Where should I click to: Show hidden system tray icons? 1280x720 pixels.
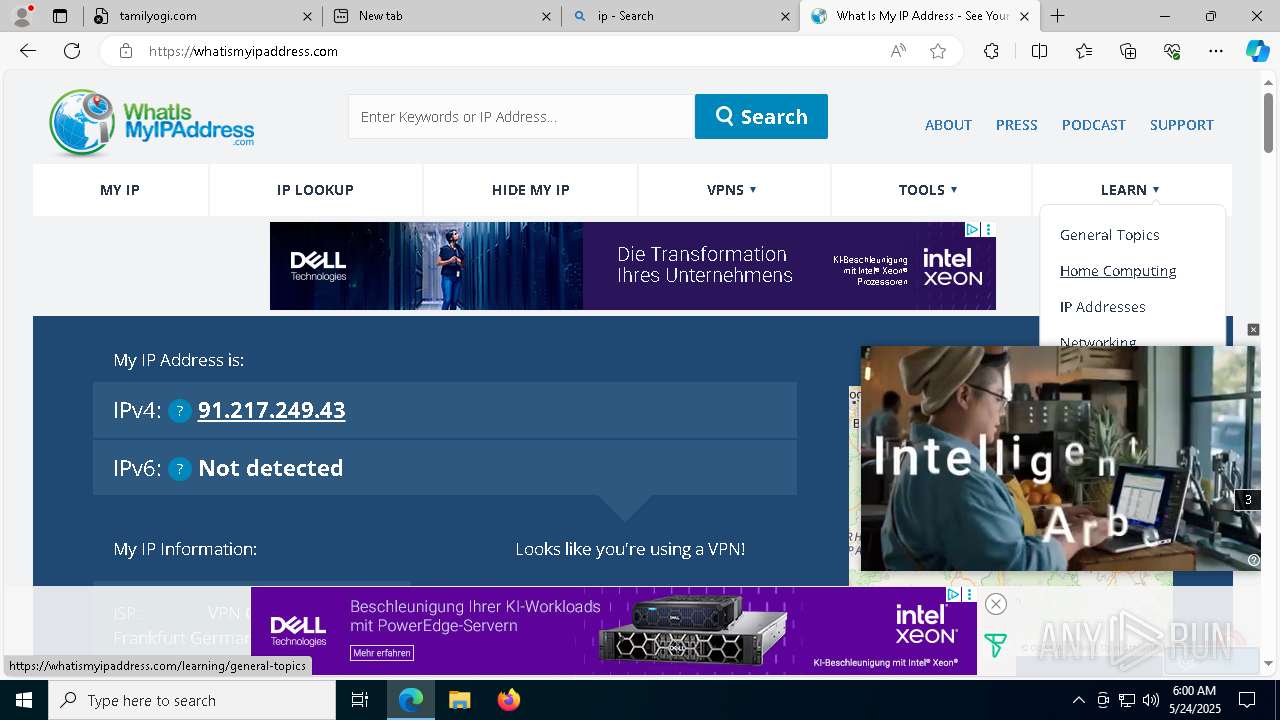point(1078,700)
